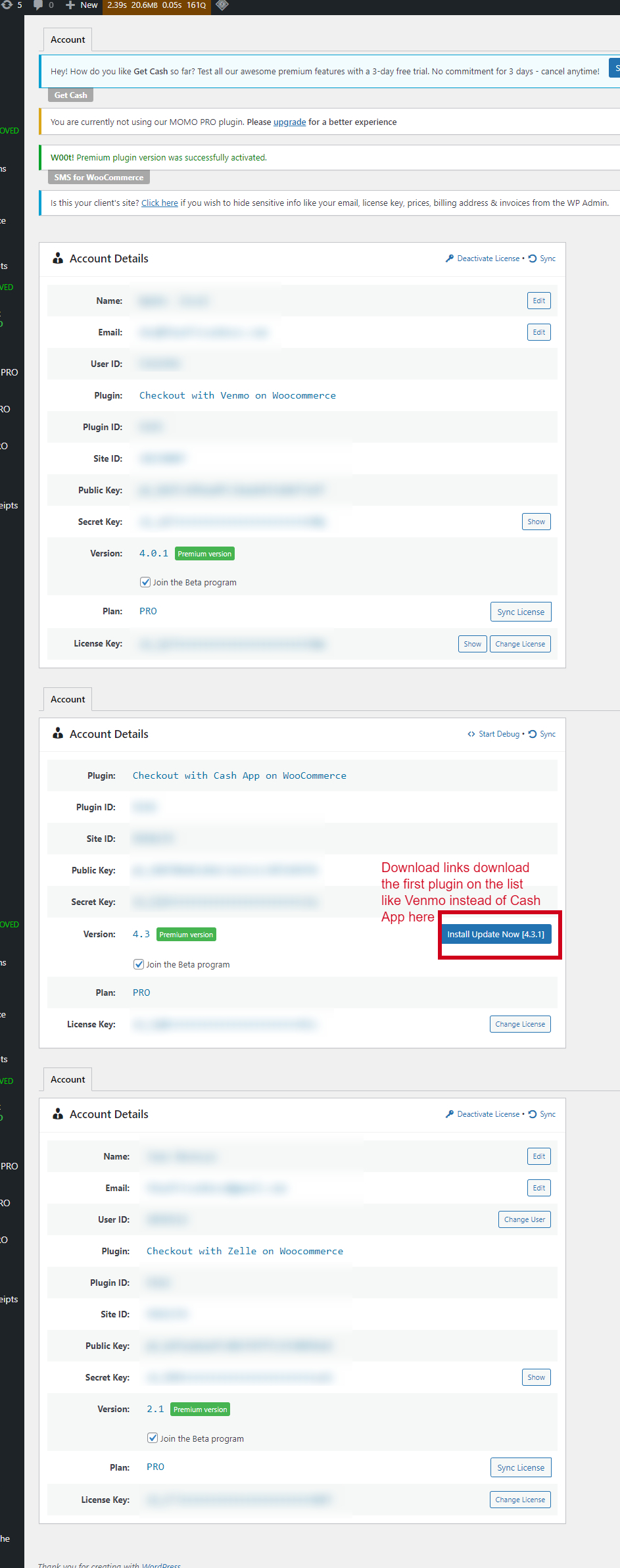Click Change License in Cash App panel
The height and width of the screenshot is (1568, 620).
[x=520, y=1024]
